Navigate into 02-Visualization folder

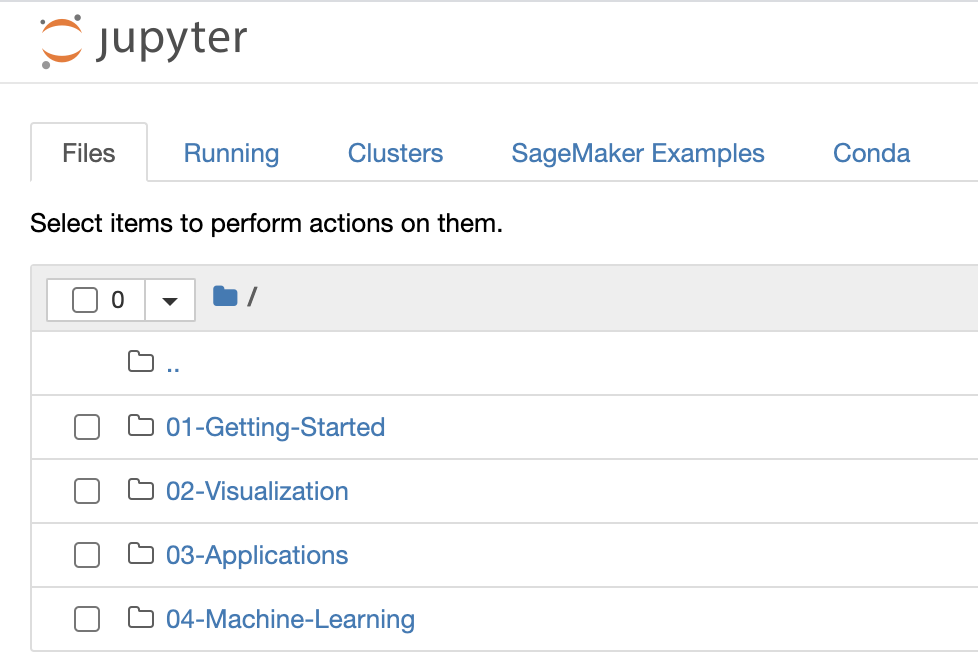click(257, 490)
